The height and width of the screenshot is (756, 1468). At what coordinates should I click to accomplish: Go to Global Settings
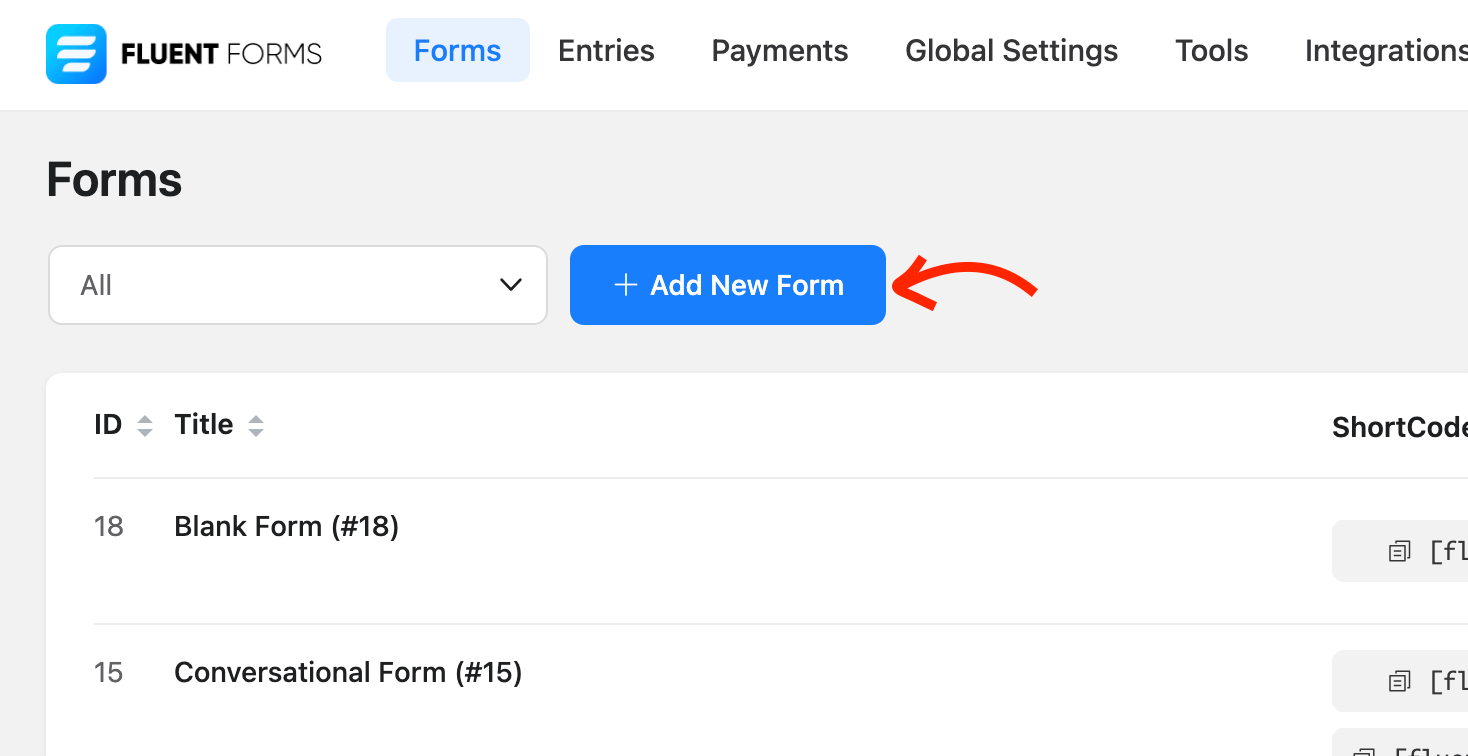tap(1010, 50)
